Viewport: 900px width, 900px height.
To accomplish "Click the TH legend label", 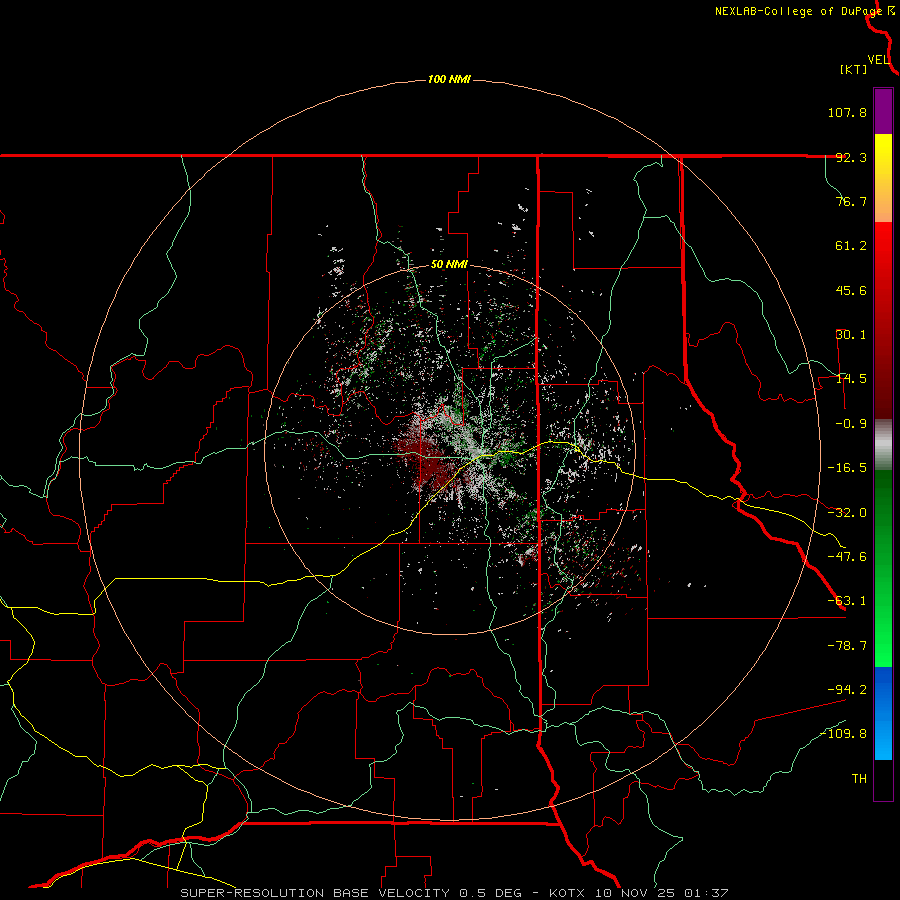I will point(859,778).
